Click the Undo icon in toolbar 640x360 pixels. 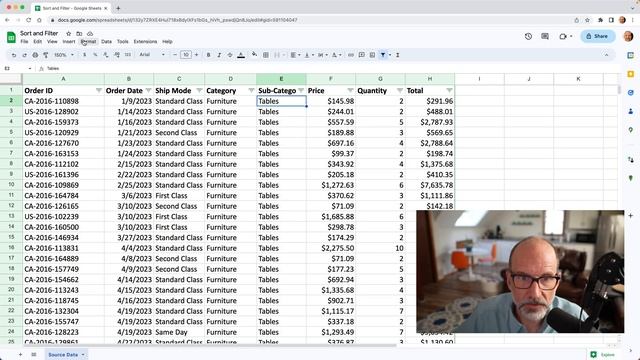point(14,55)
